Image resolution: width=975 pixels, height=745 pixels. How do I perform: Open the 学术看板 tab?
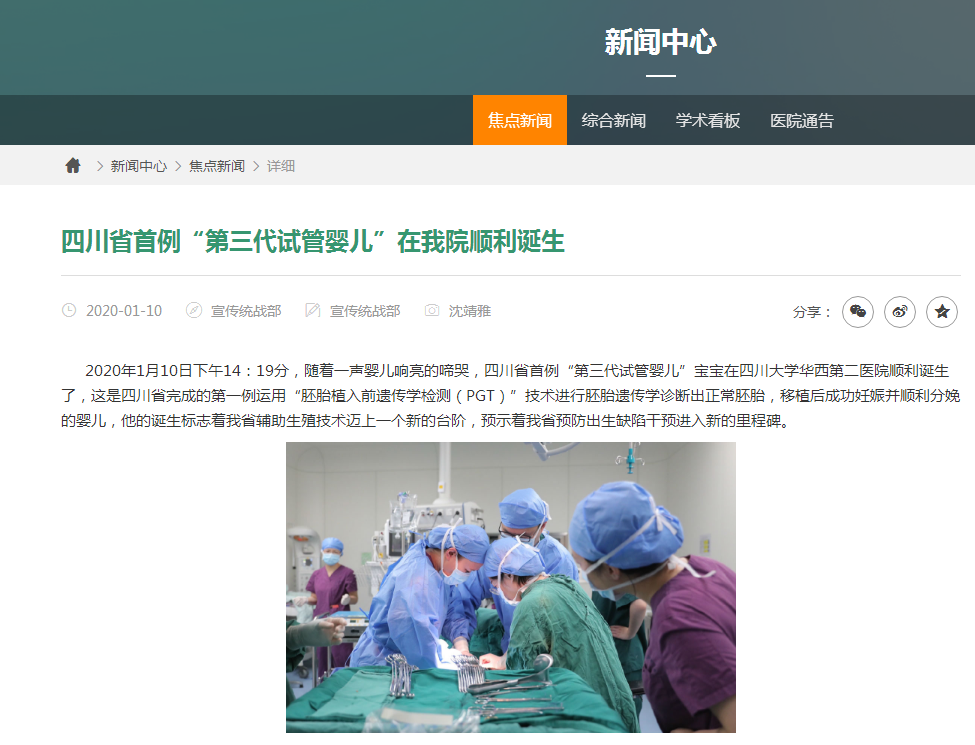point(708,120)
